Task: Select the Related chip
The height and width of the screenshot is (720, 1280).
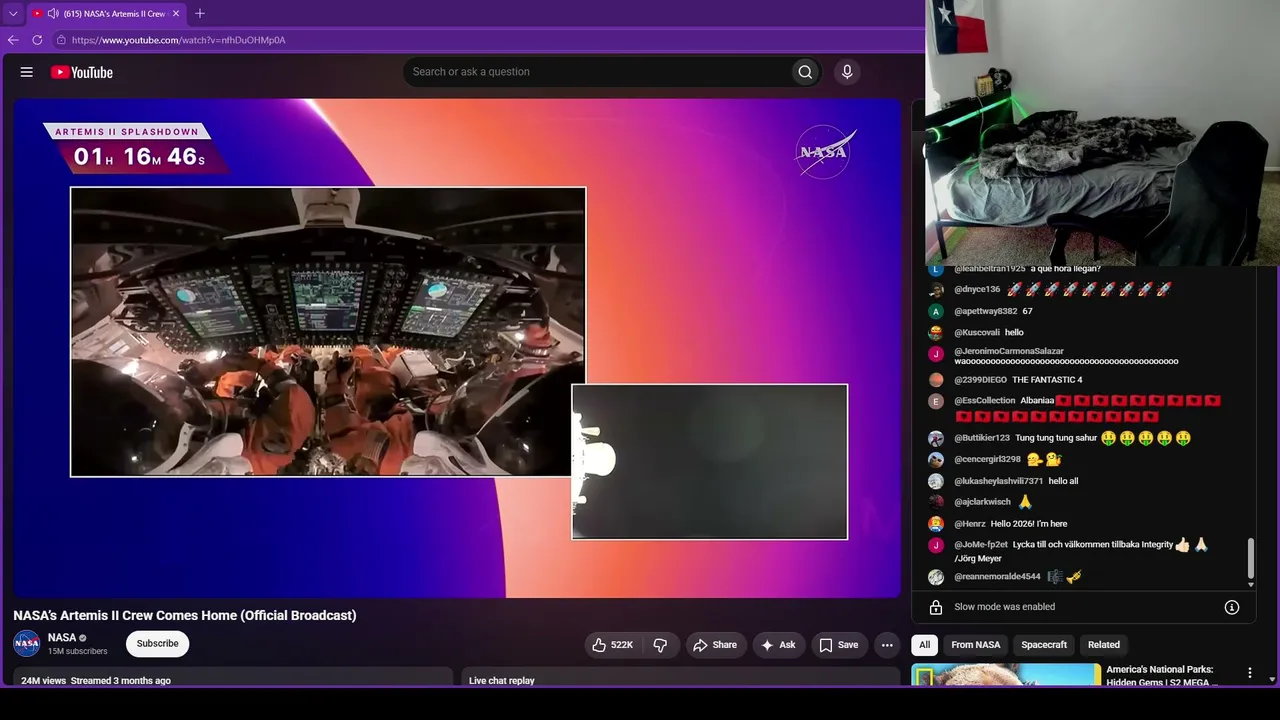Action: click(1104, 645)
